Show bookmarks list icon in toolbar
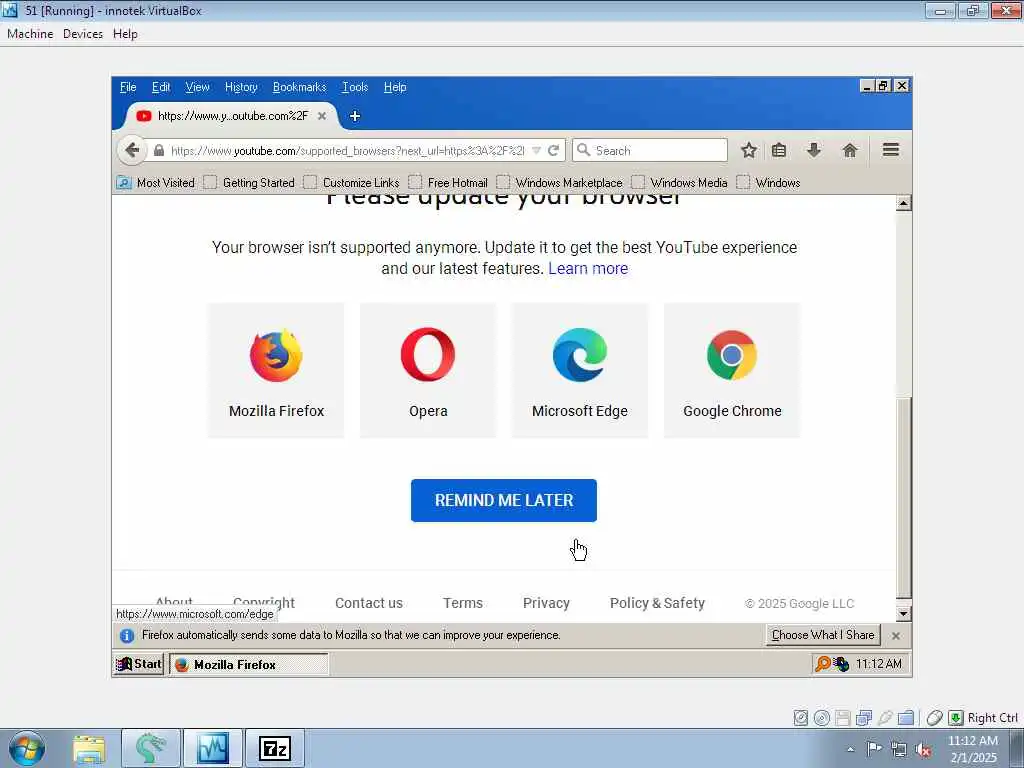The image size is (1024, 768). pyautogui.click(x=778, y=151)
